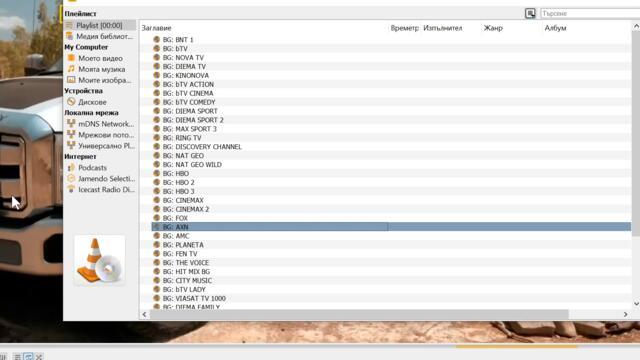Select mDNS Network Discovery
The width and height of the screenshot is (640, 360).
(106, 124)
